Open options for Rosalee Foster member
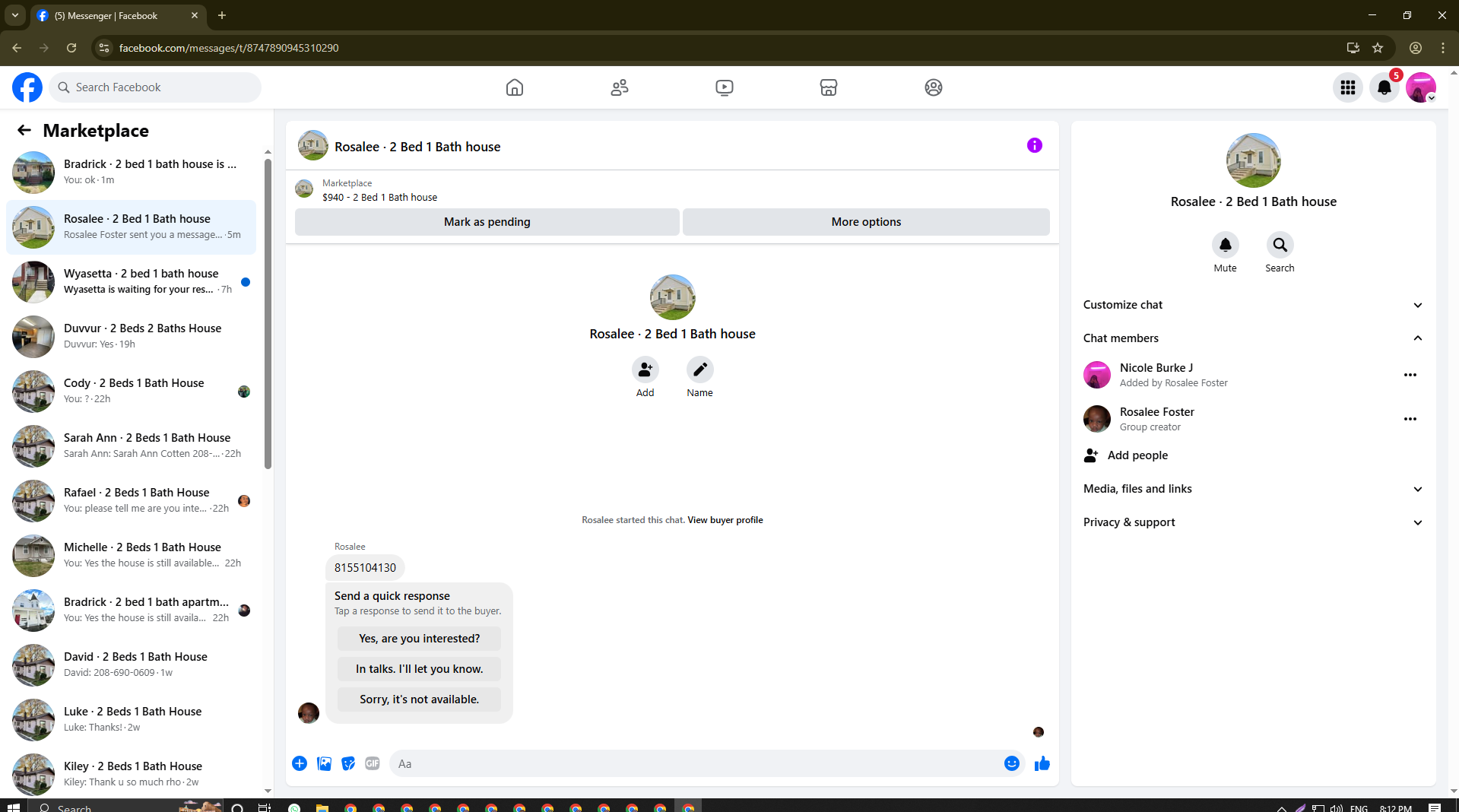The width and height of the screenshot is (1459, 812). tap(1410, 419)
